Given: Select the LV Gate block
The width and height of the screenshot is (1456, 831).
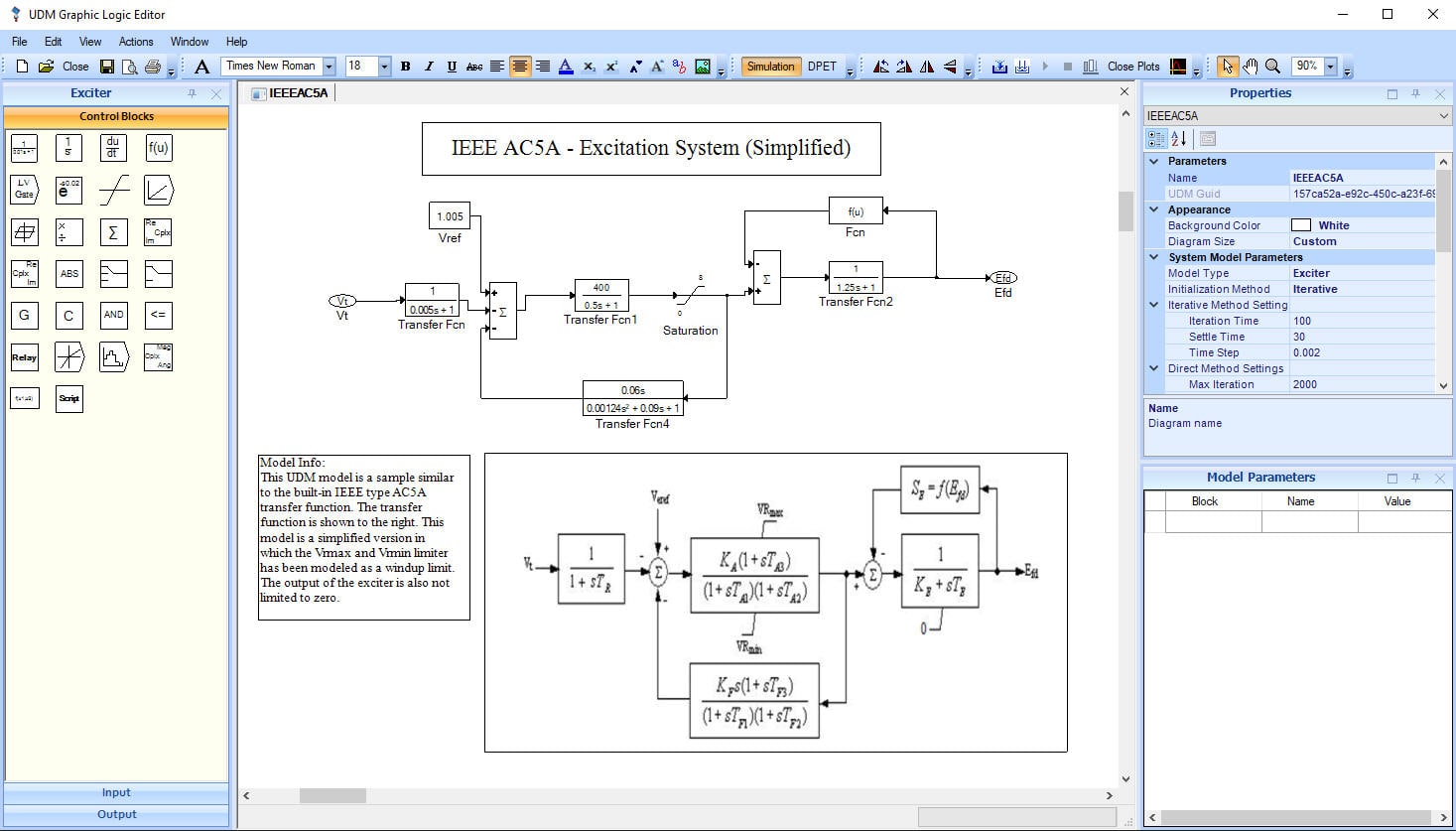Looking at the screenshot, I should (24, 190).
